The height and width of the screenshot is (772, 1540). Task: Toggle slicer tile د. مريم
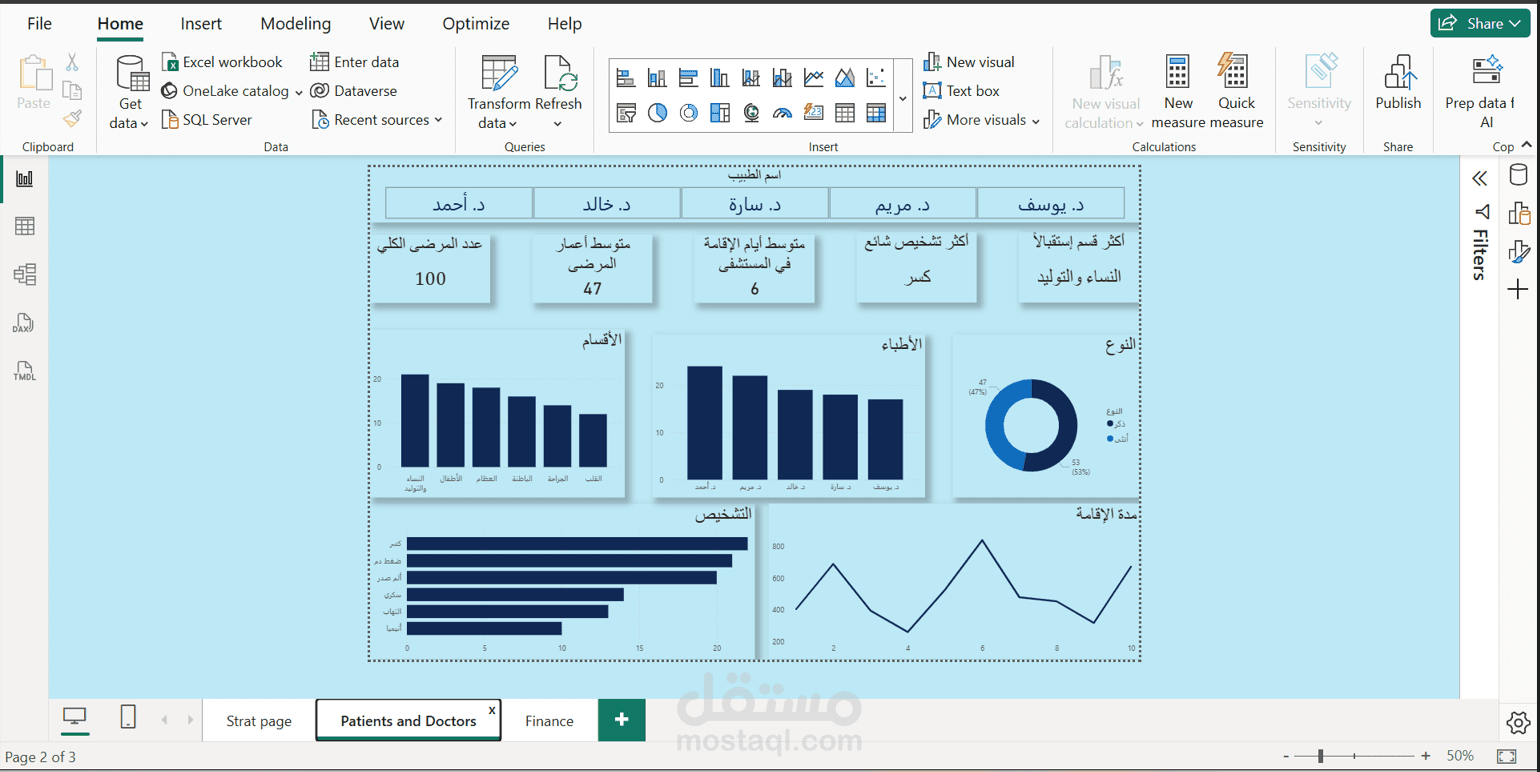coord(903,203)
